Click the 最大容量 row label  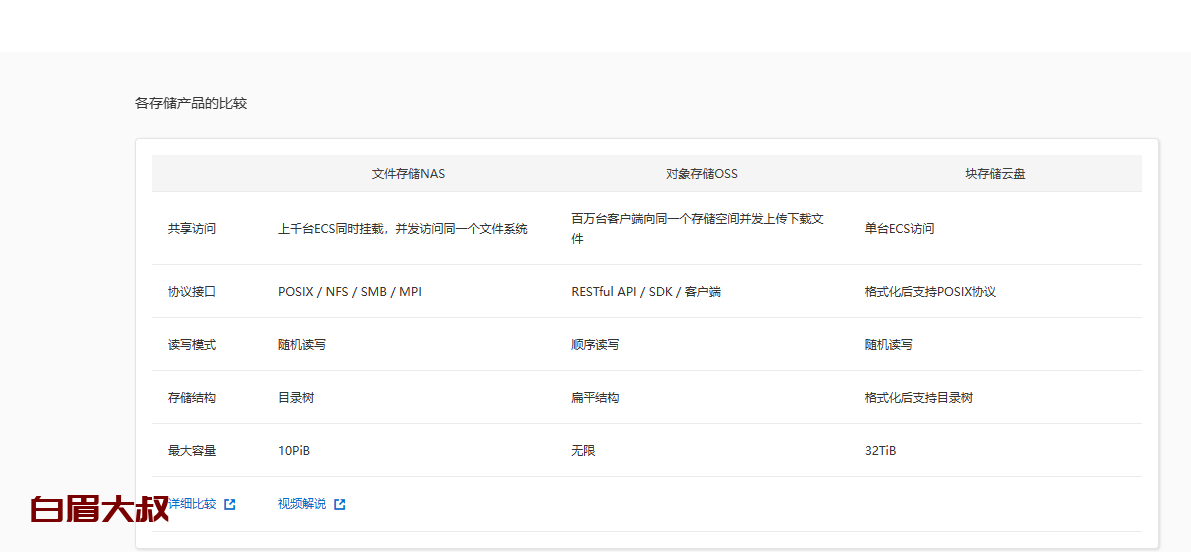tap(192, 451)
